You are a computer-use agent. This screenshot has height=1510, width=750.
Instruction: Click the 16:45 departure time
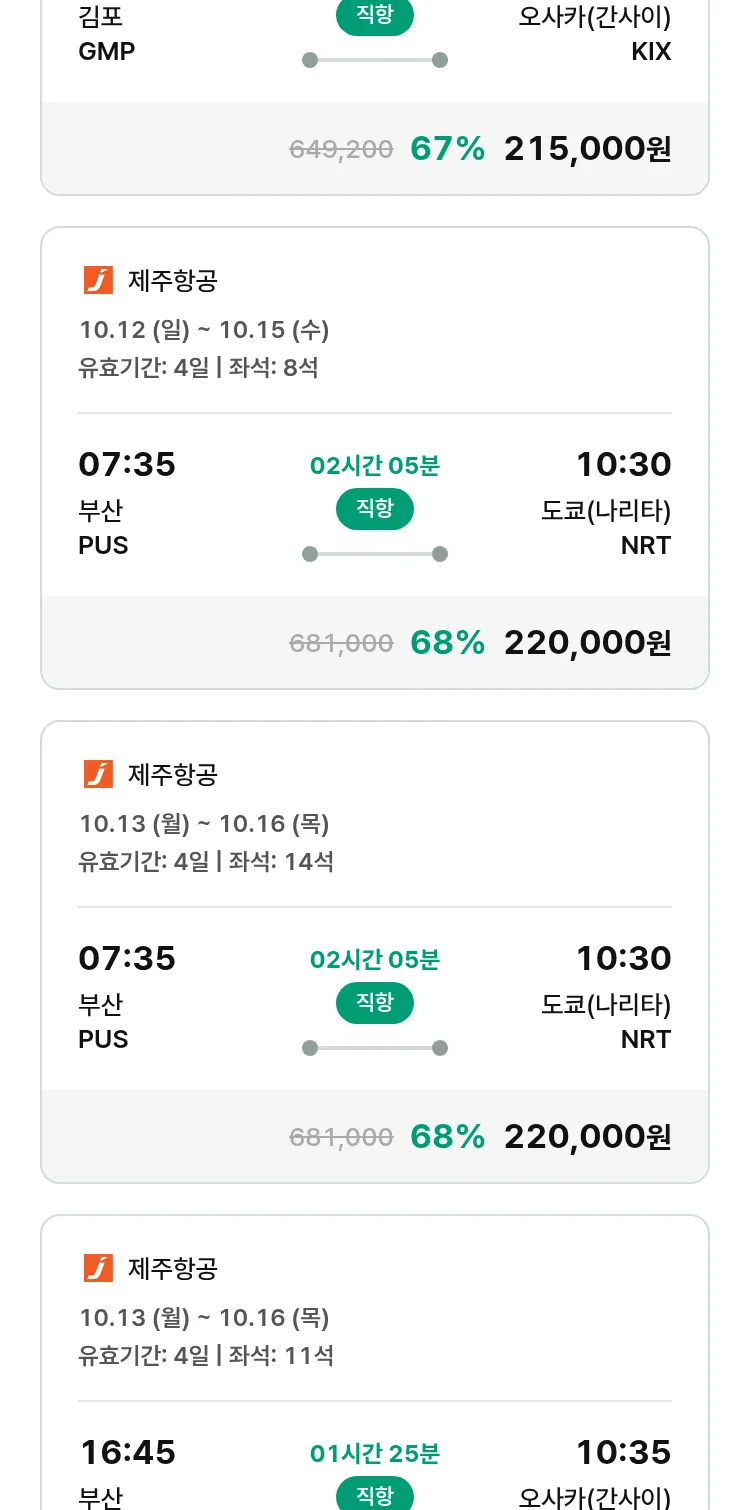(127, 1452)
